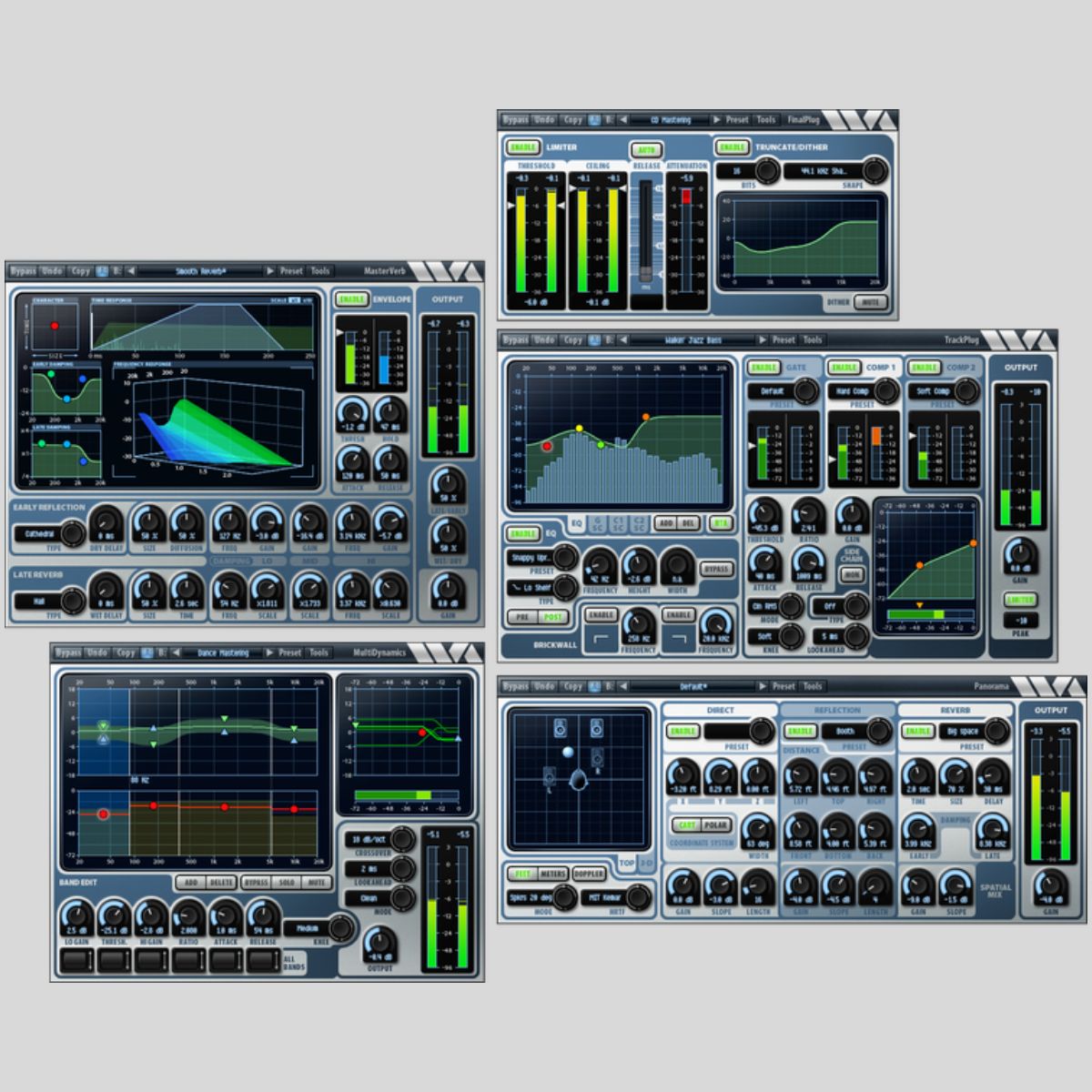Click the red compression curve node in MultiDynamics

[x=422, y=733]
